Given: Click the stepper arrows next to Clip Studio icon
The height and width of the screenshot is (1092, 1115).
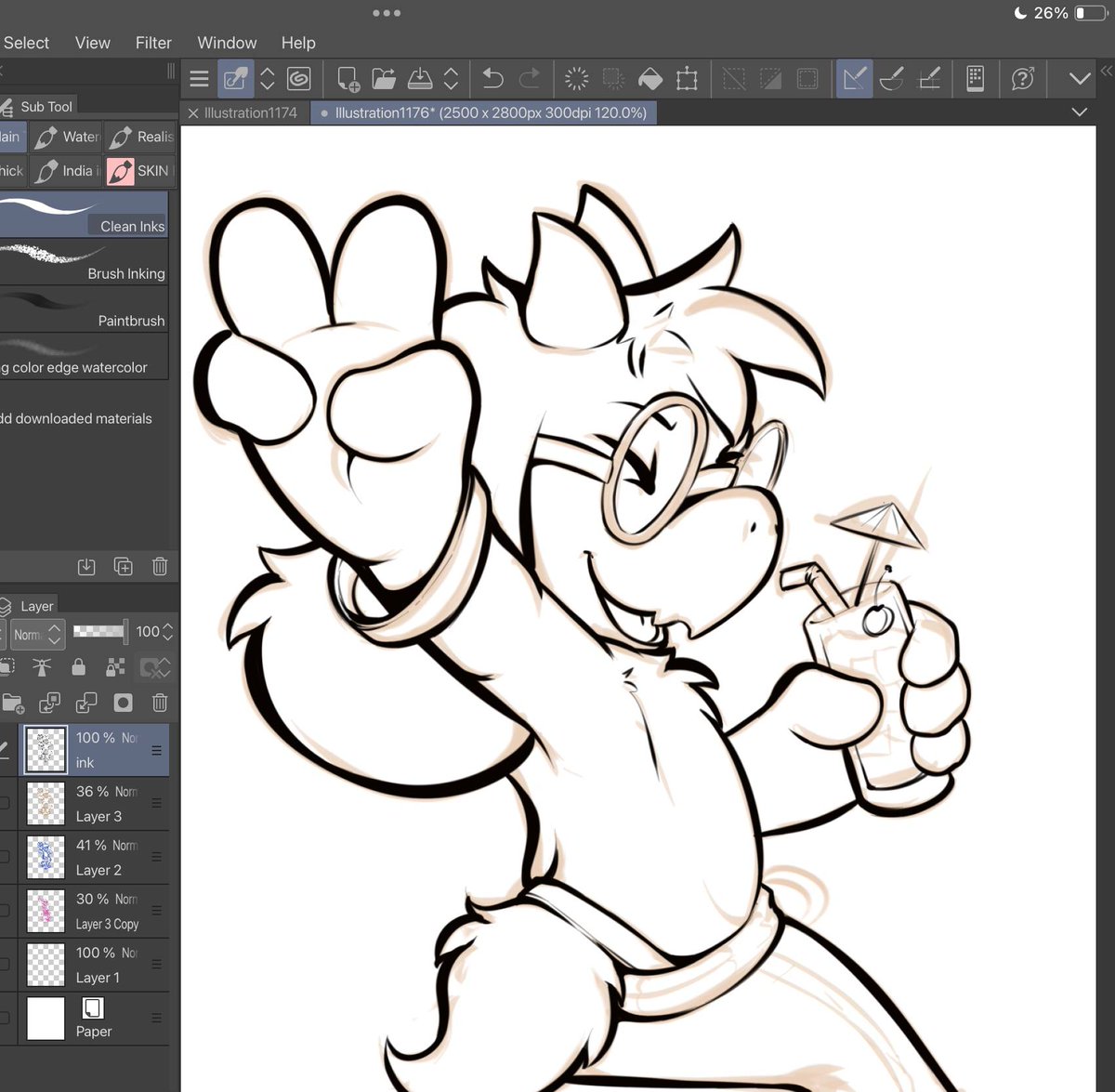Looking at the screenshot, I should click(268, 79).
